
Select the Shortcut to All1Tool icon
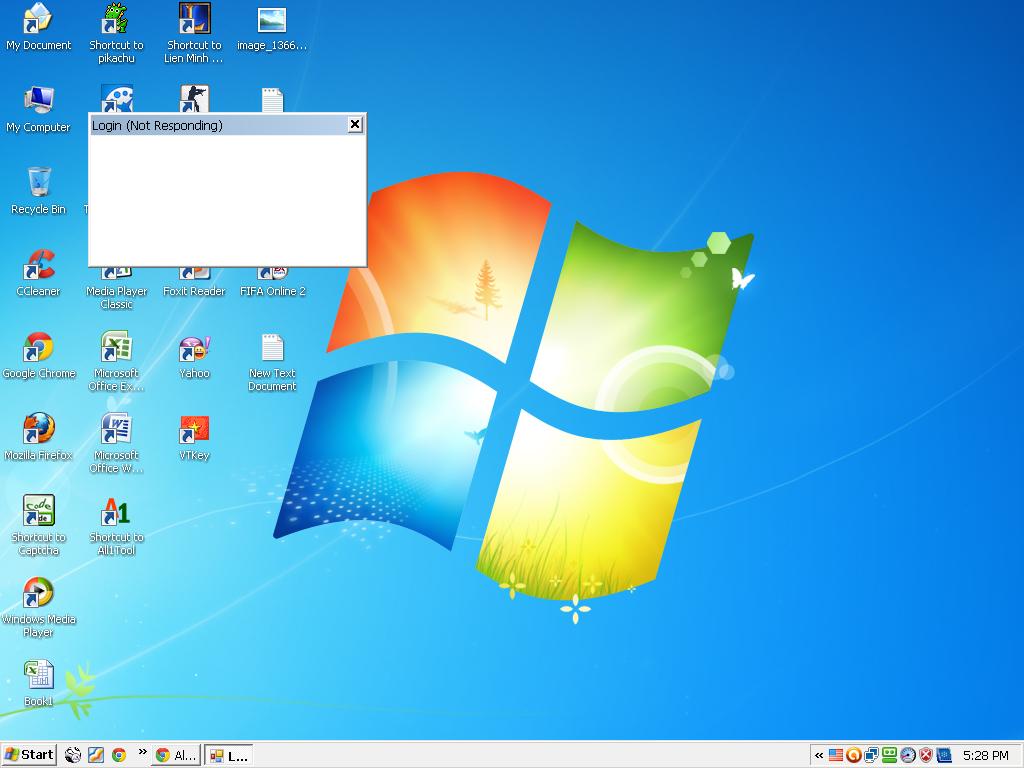point(116,513)
